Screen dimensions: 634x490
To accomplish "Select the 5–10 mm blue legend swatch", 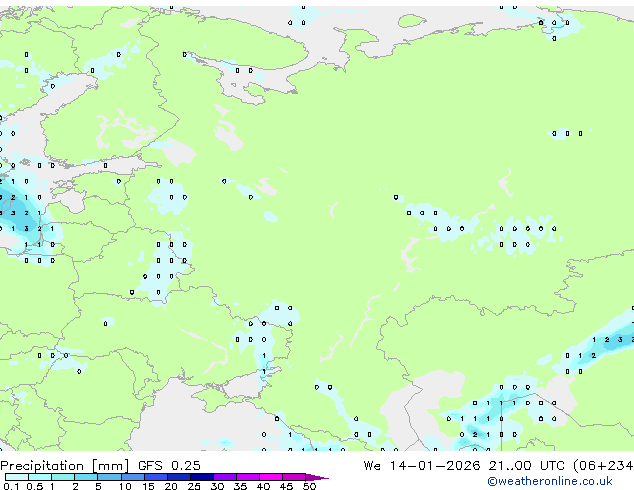I will pos(109,477).
